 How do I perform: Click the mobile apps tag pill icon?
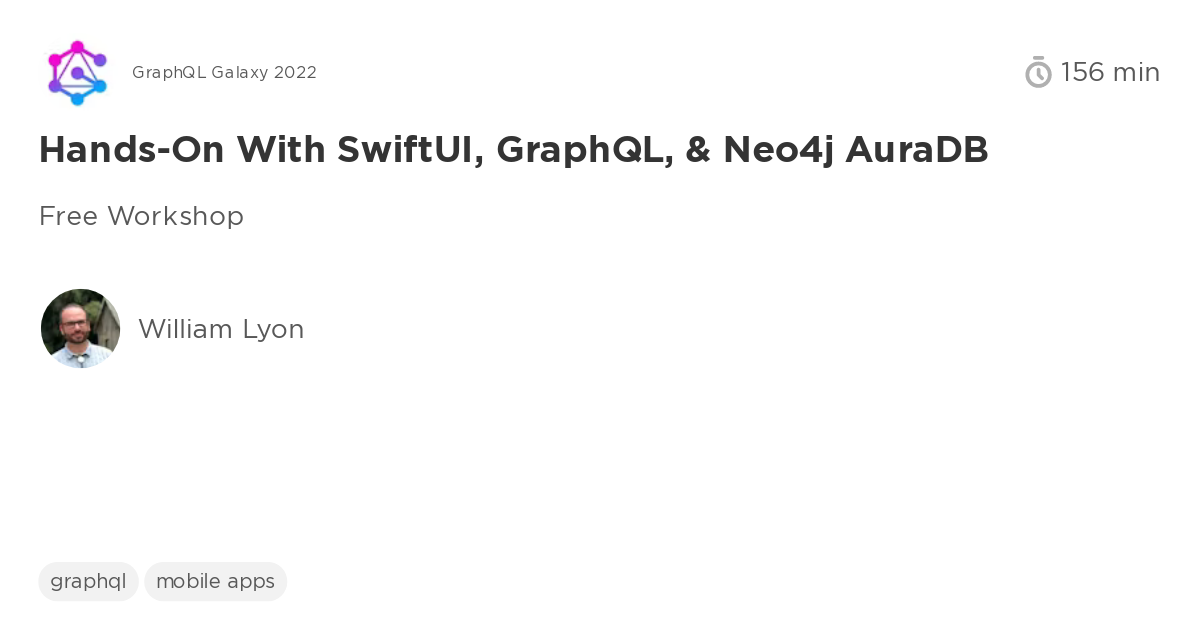pos(215,581)
